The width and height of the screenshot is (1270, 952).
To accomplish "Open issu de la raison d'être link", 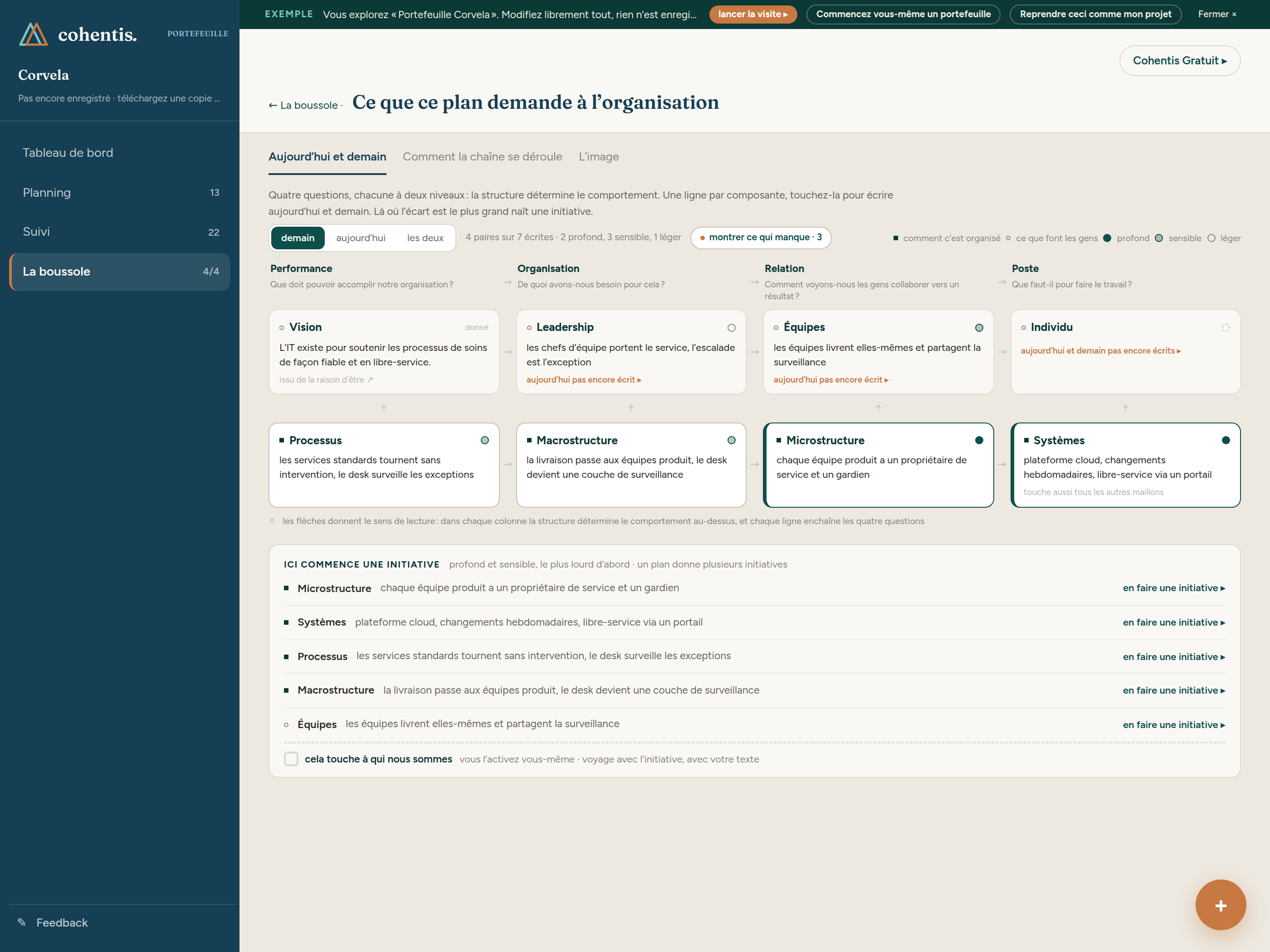I will [326, 380].
